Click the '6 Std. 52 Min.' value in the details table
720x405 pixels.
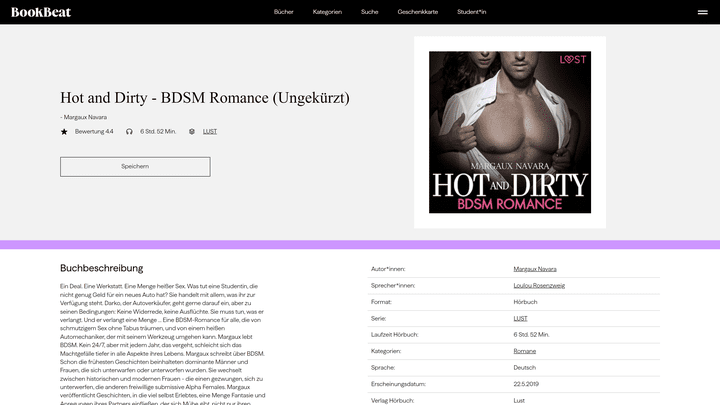tap(531, 335)
